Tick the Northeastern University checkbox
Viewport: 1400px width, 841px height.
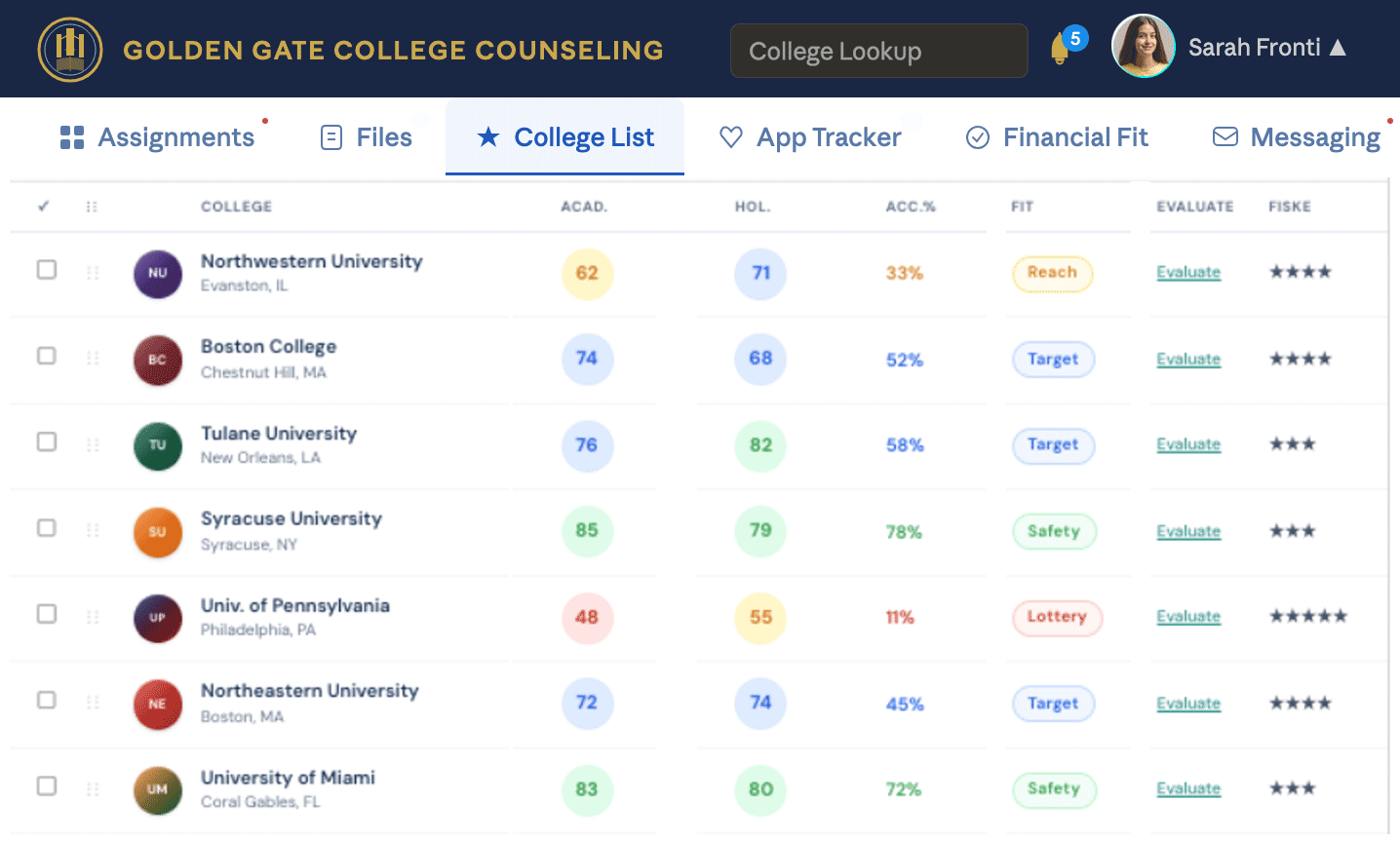(x=47, y=700)
